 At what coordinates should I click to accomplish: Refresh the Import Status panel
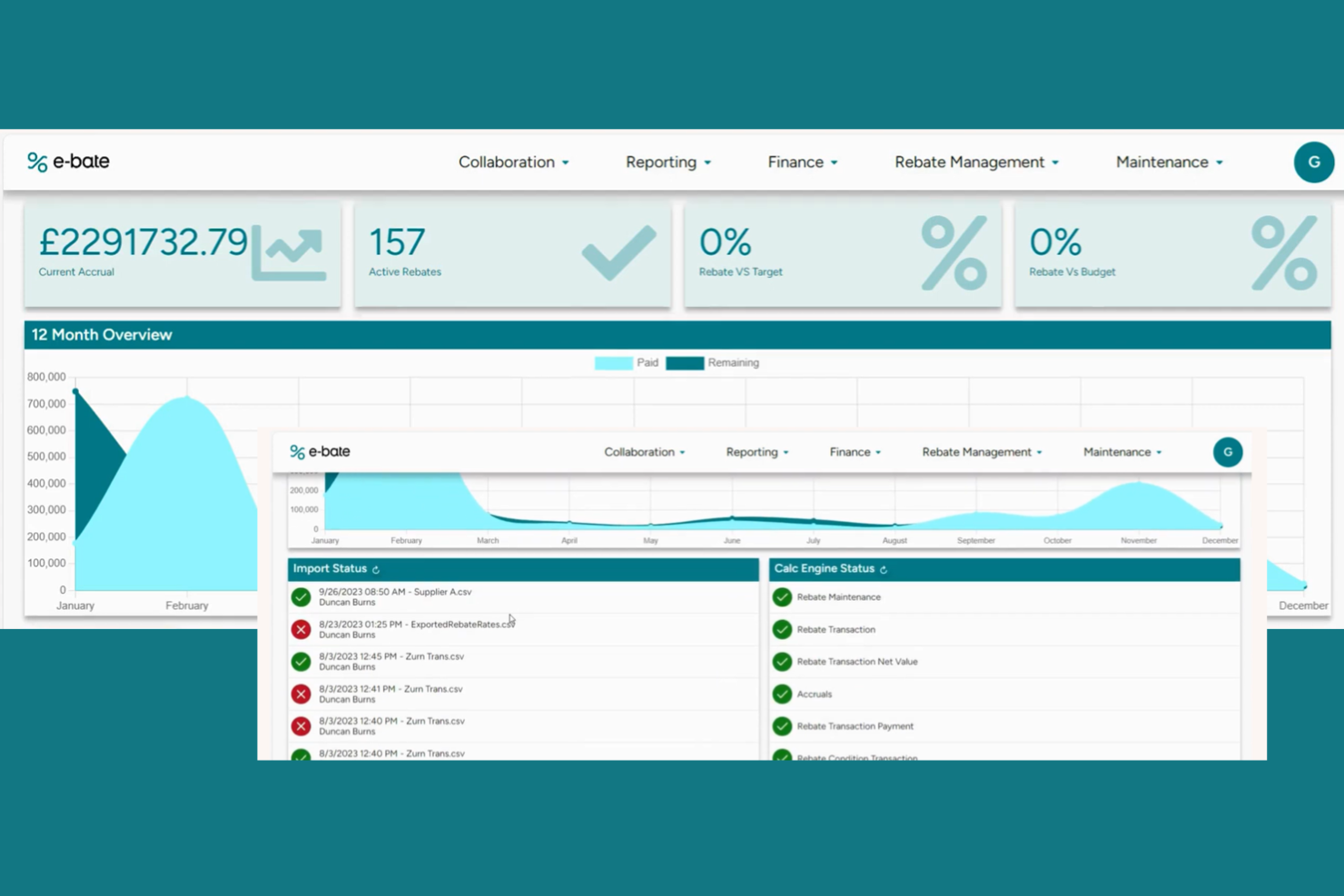click(x=375, y=569)
